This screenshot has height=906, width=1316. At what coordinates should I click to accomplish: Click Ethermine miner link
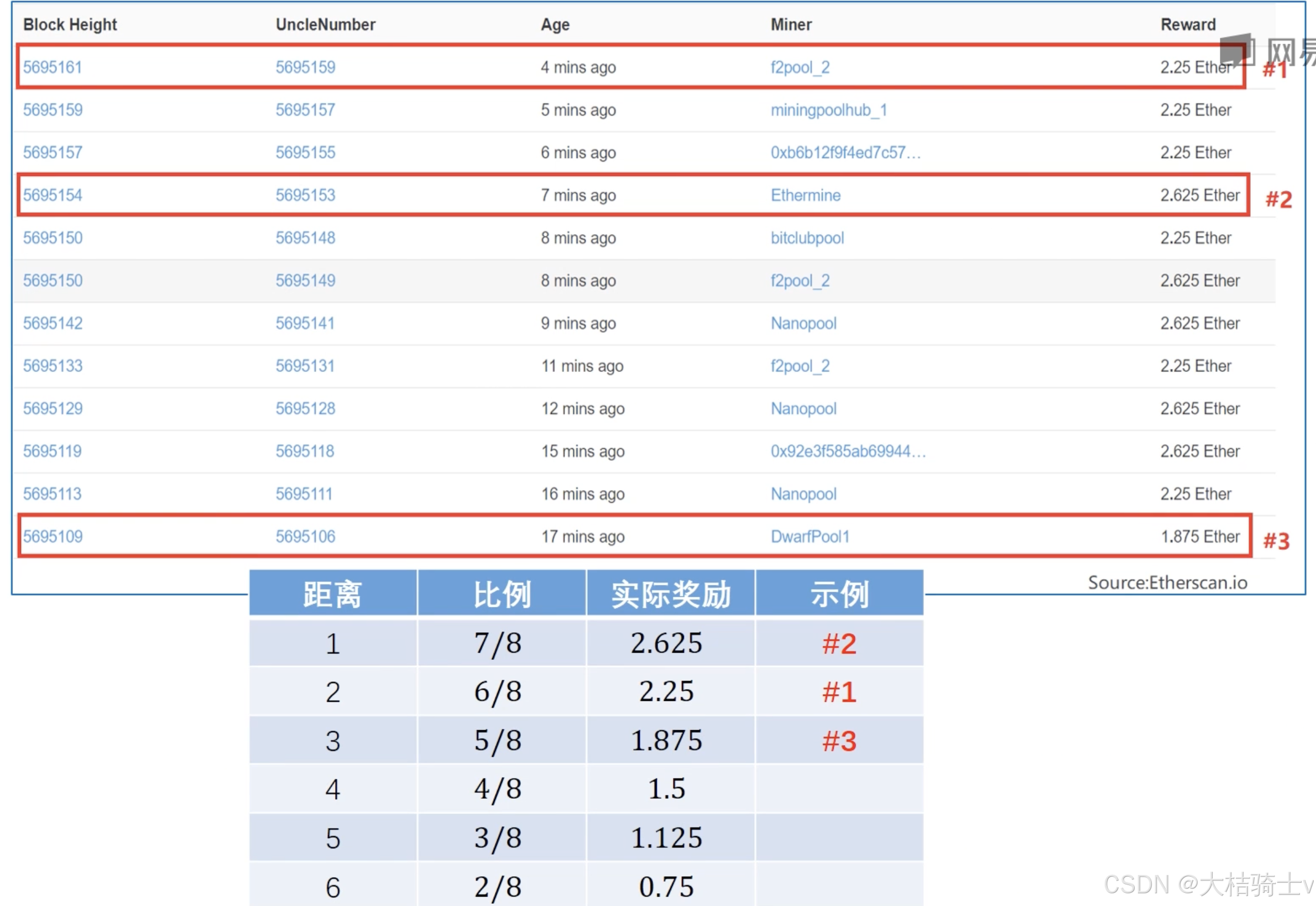coord(805,195)
